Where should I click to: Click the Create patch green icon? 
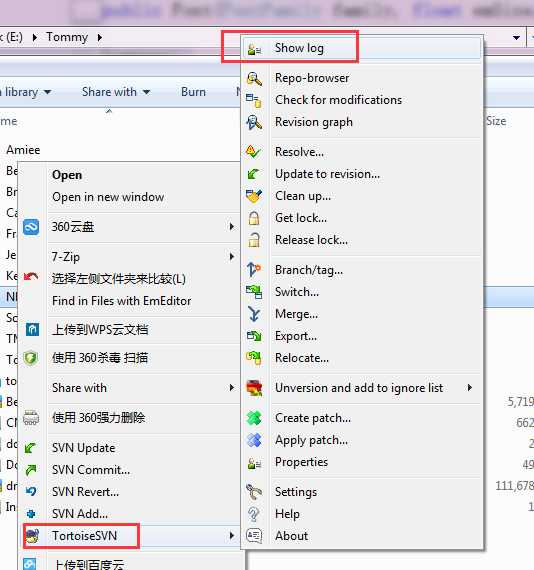[254, 418]
